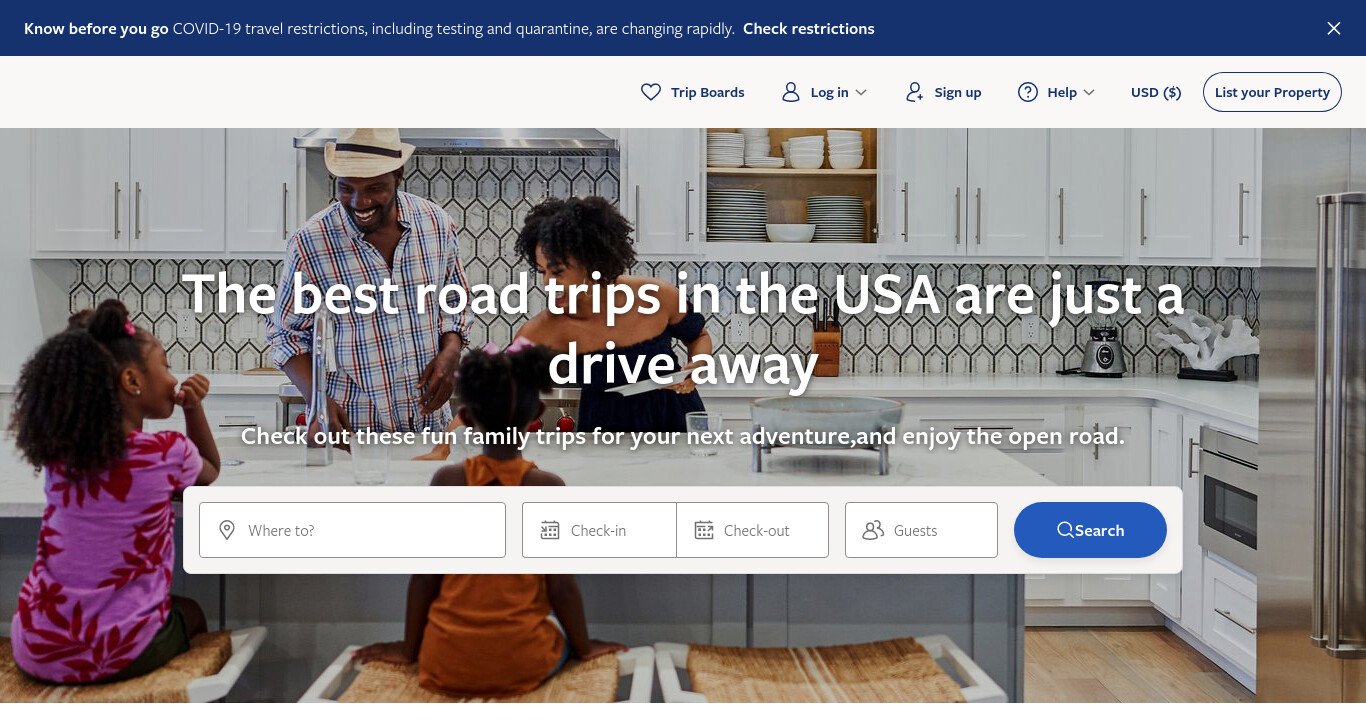Click the Guests people icon
The height and width of the screenshot is (728, 1366).
(873, 530)
